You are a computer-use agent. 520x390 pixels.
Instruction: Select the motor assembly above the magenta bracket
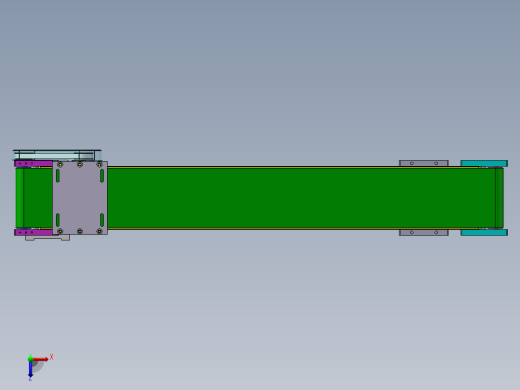tap(57, 155)
